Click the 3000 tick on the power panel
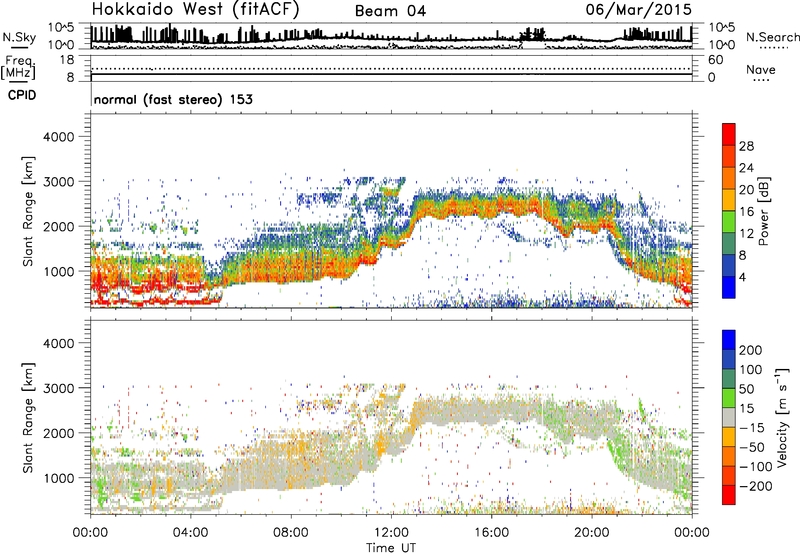The width and height of the screenshot is (800, 554). click(x=59, y=182)
